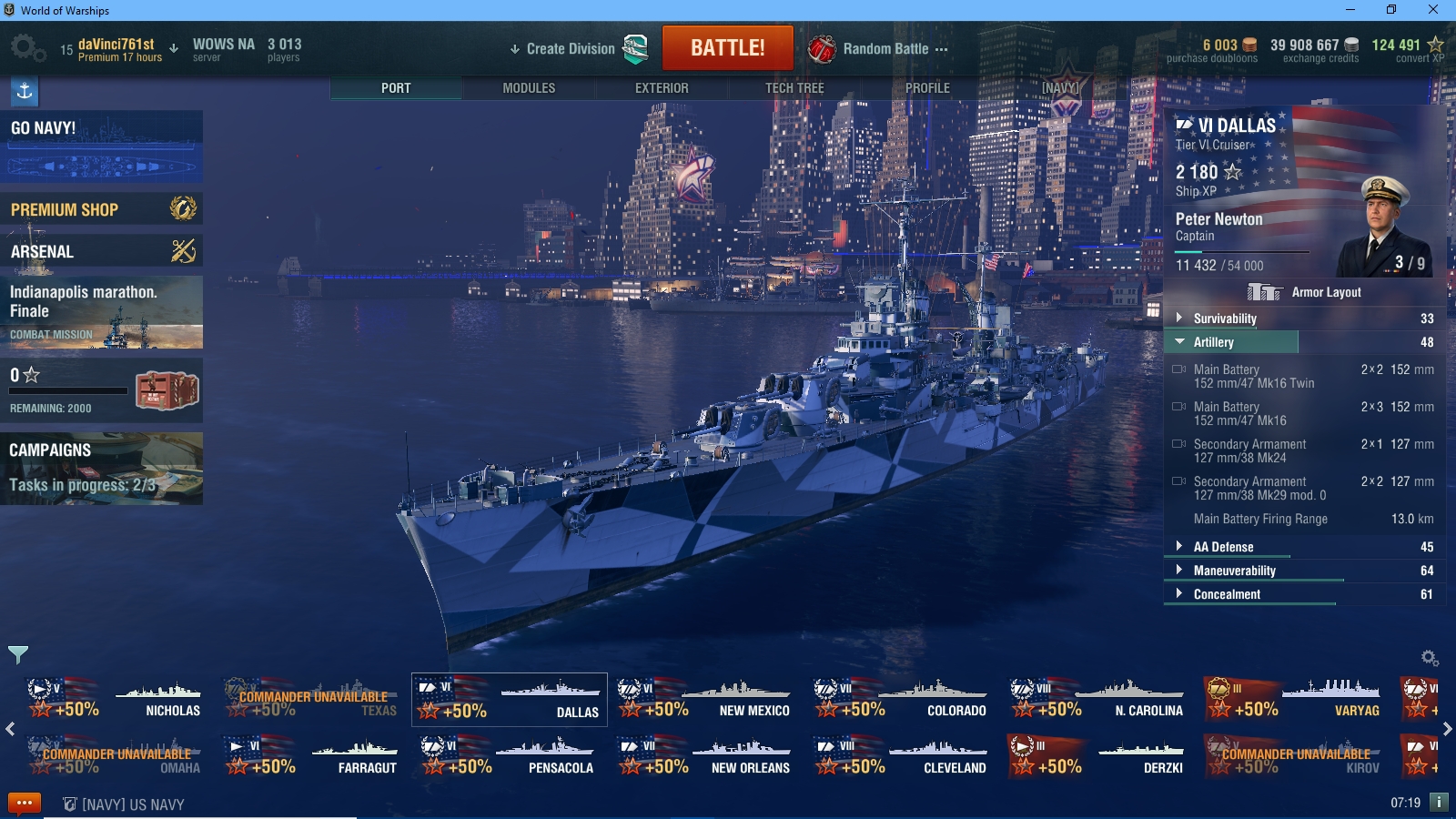
Task: Open the chat speech bubble button
Action: (25, 804)
